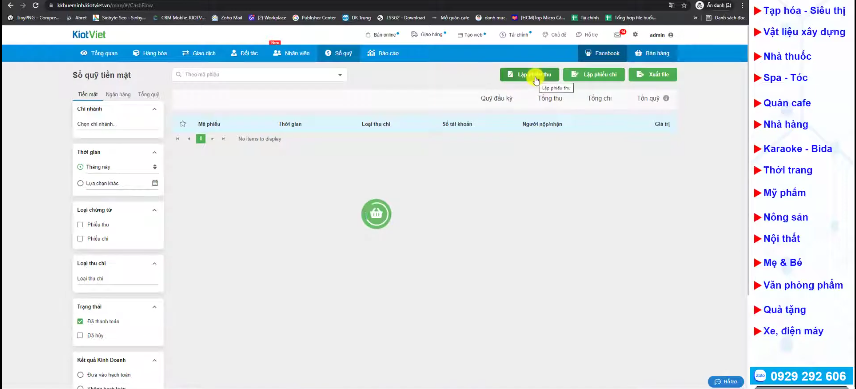Open the Tổng quan menu

[99, 53]
